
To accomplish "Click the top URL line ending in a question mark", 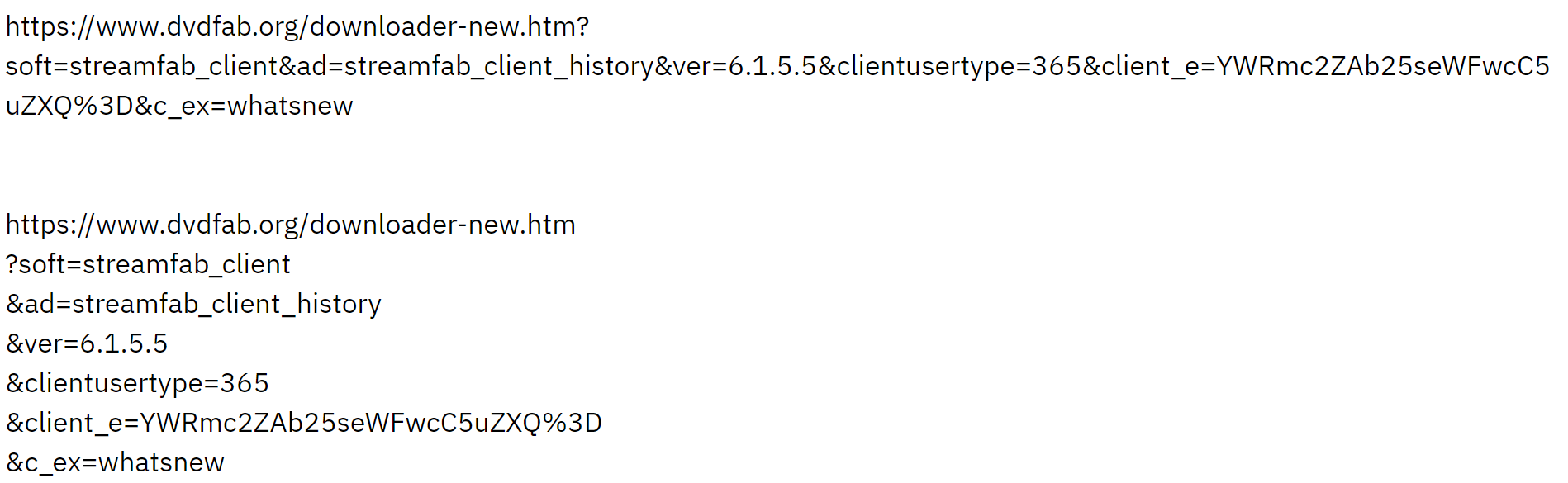I will (297, 27).
